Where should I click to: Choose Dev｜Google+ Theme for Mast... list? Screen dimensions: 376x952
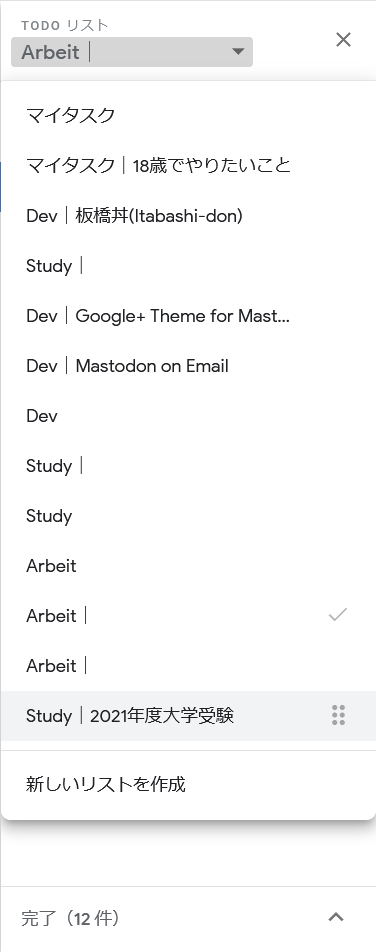pyautogui.click(x=188, y=316)
